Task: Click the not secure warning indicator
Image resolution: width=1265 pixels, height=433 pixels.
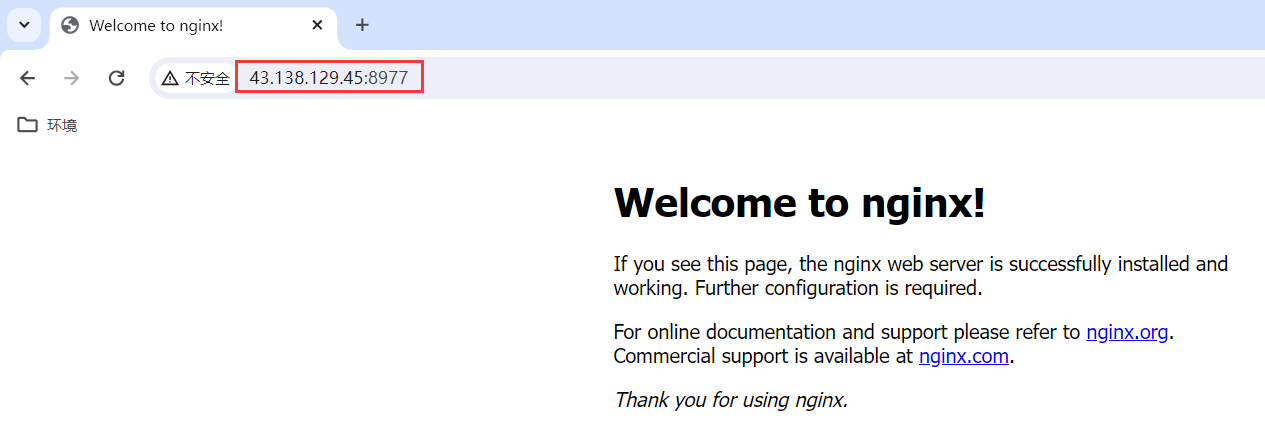Action: coord(196,78)
